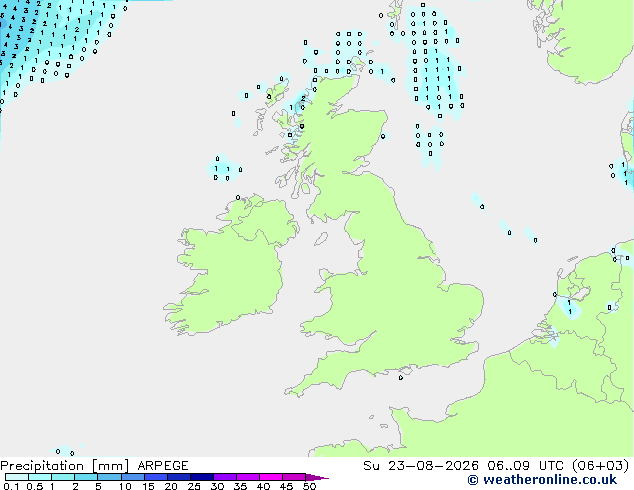
Task: Click the '0.1' legend scale label
Action: coord(11,486)
